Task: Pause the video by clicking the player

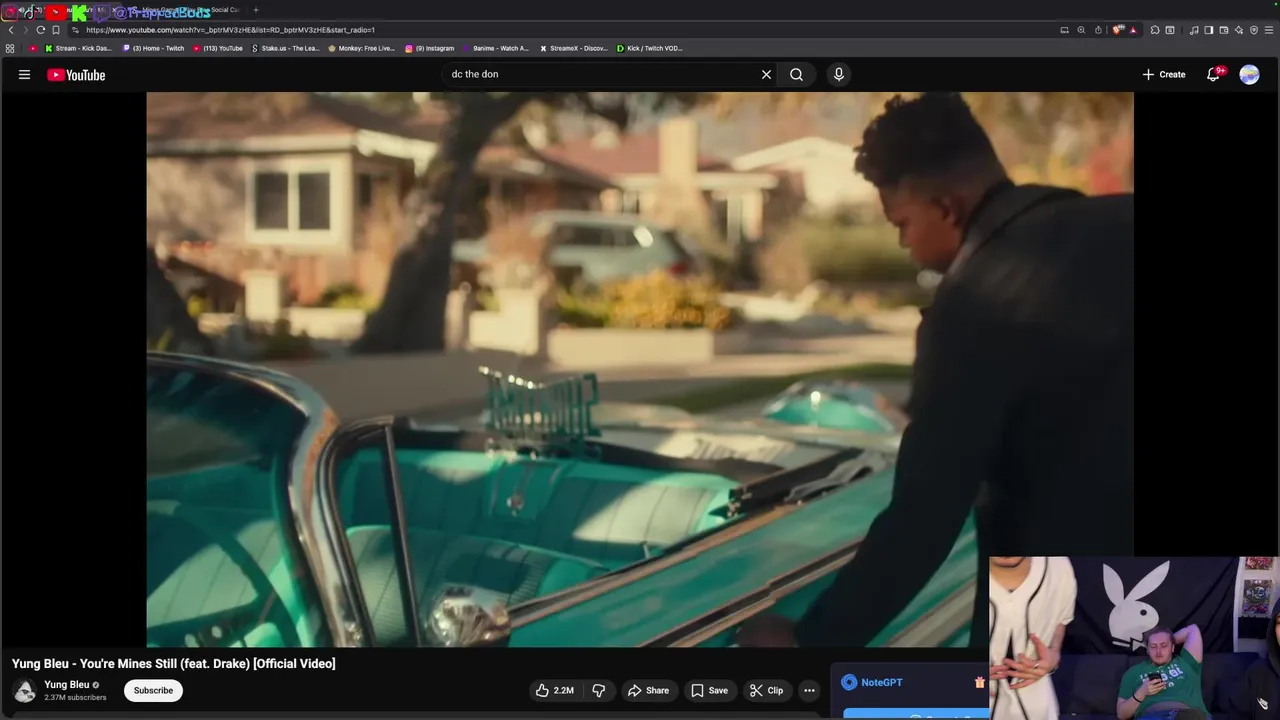Action: click(640, 370)
